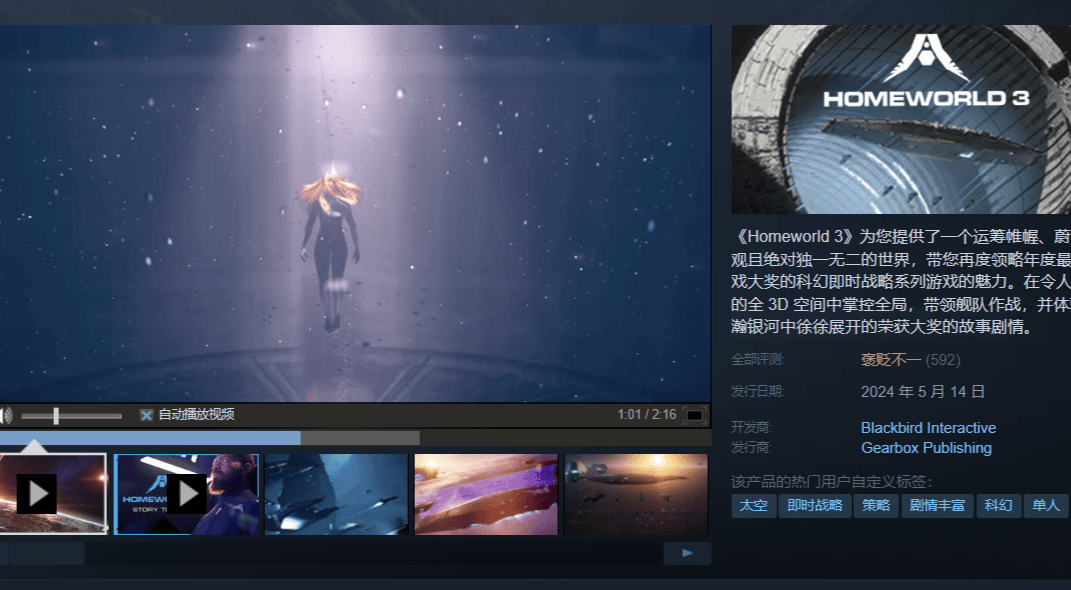This screenshot has height=590, width=1071.
Task: Click the 发行商 label
Action: click(751, 448)
